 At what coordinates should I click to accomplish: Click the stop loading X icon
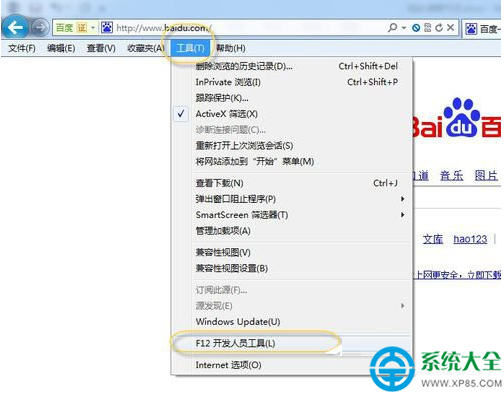450,28
